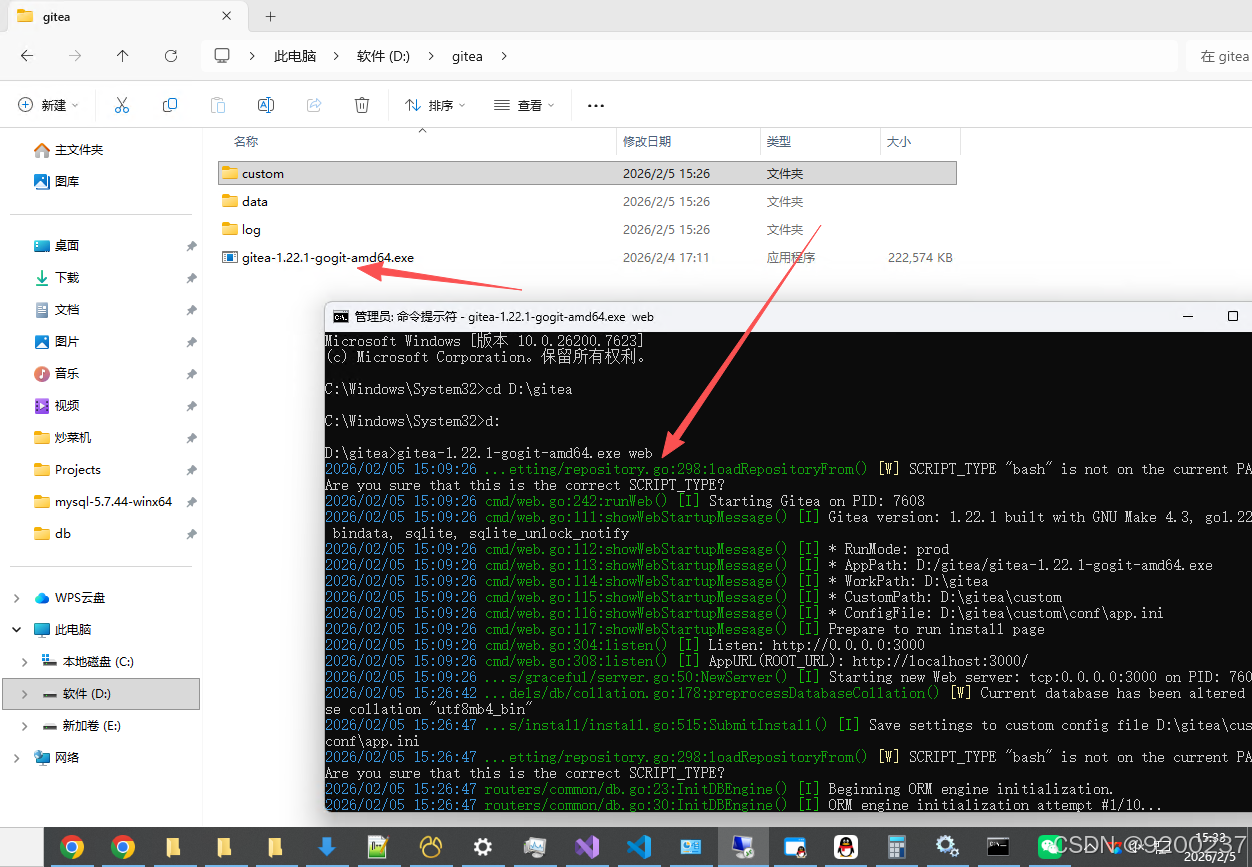This screenshot has height=867, width=1252.
Task: Select 软件 (D:) in the address breadcrumb
Action: [x=384, y=56]
